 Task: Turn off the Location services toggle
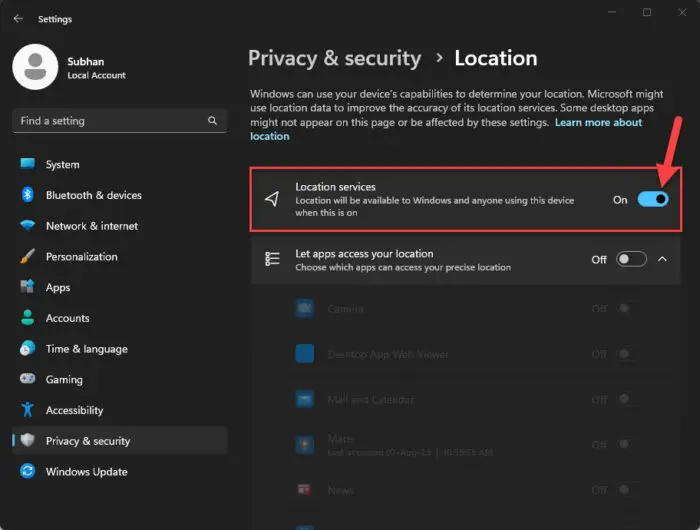pos(653,200)
